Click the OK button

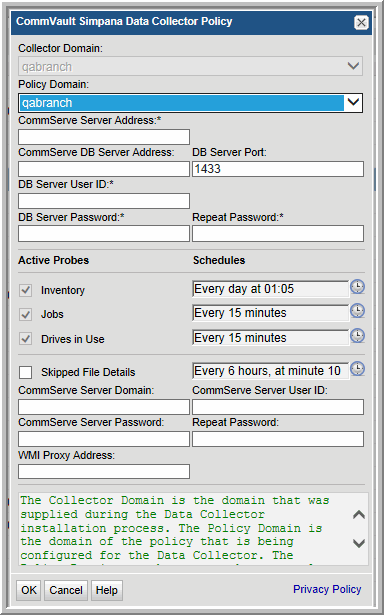(29, 590)
